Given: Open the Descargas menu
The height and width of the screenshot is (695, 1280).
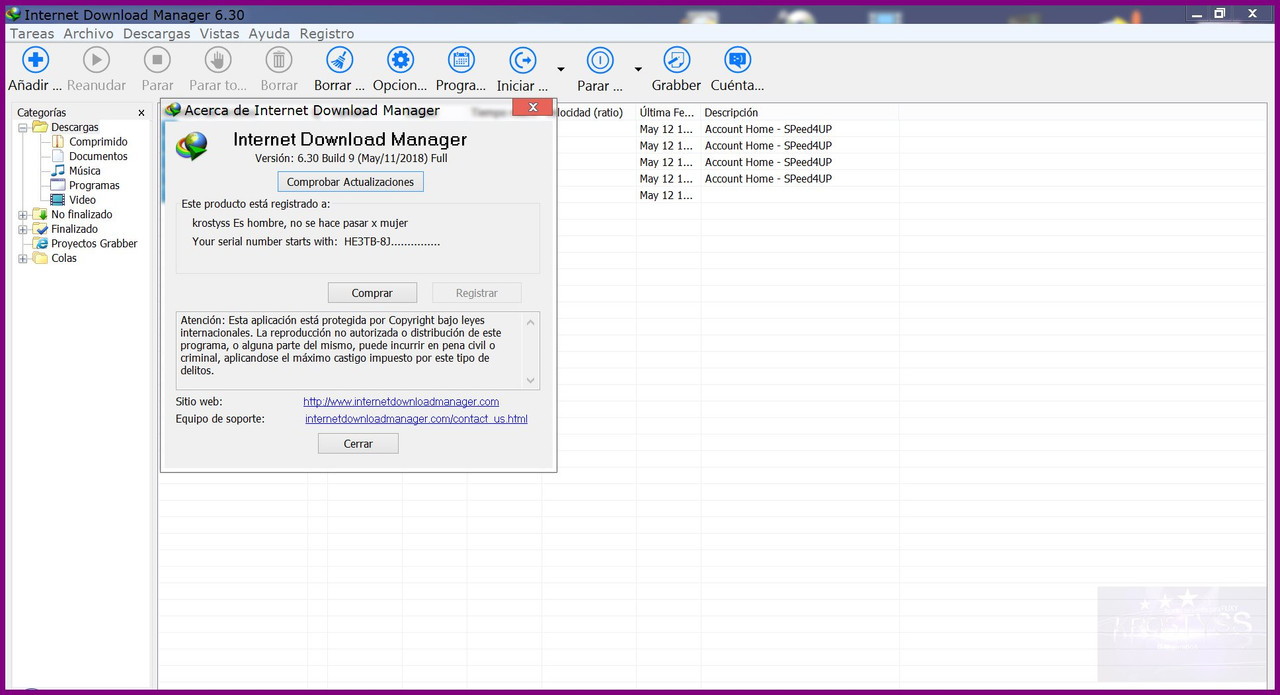Looking at the screenshot, I should click(x=157, y=33).
